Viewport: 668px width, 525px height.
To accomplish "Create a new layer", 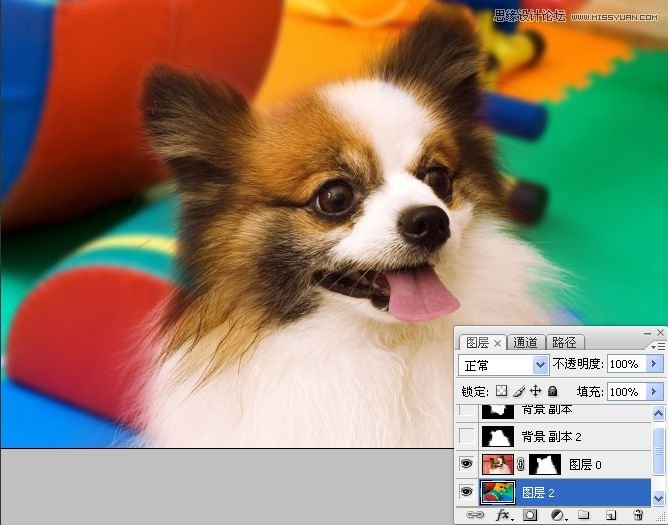I will tap(611, 515).
